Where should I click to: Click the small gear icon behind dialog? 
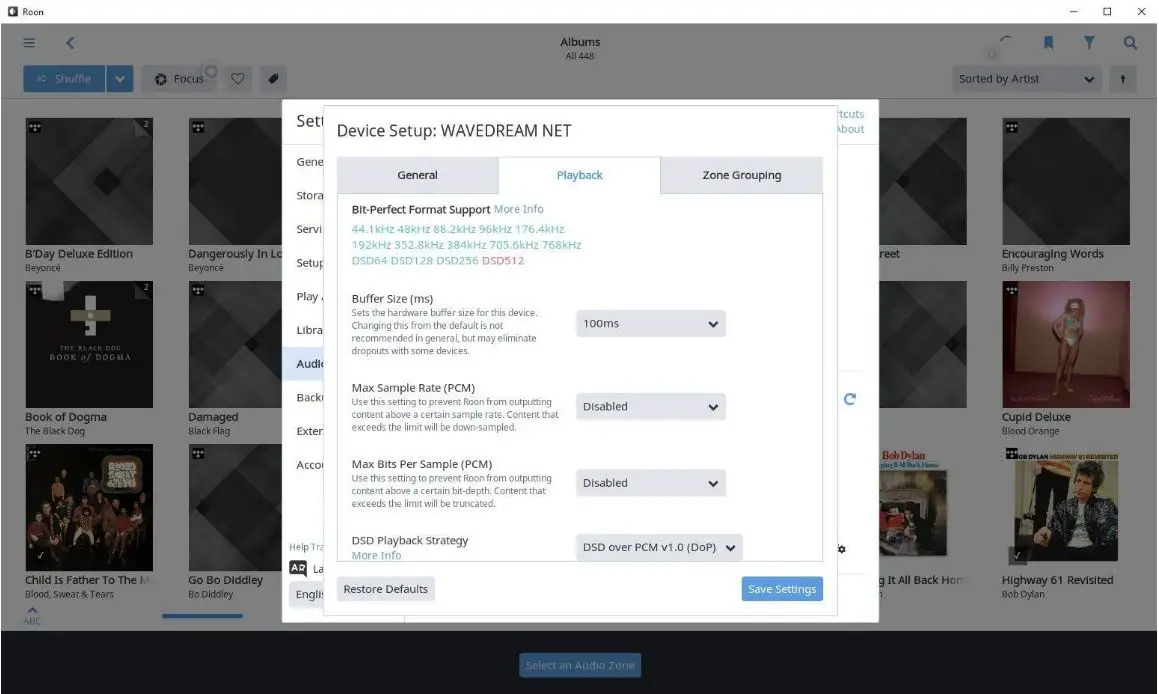(841, 549)
